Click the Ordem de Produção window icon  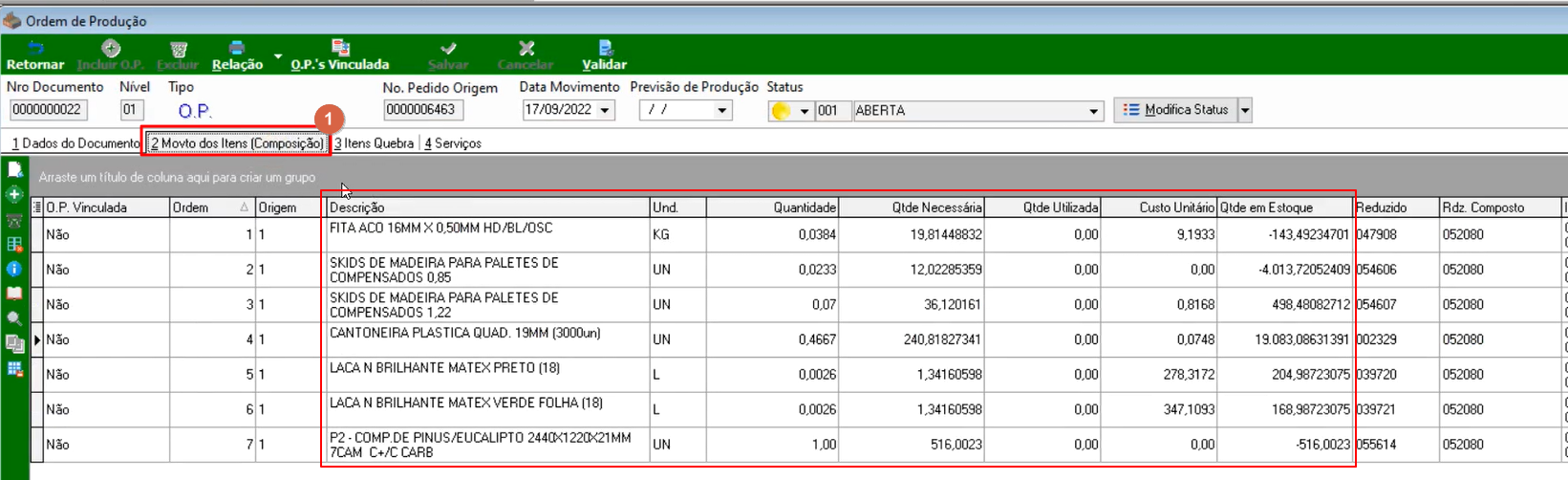tap(11, 21)
